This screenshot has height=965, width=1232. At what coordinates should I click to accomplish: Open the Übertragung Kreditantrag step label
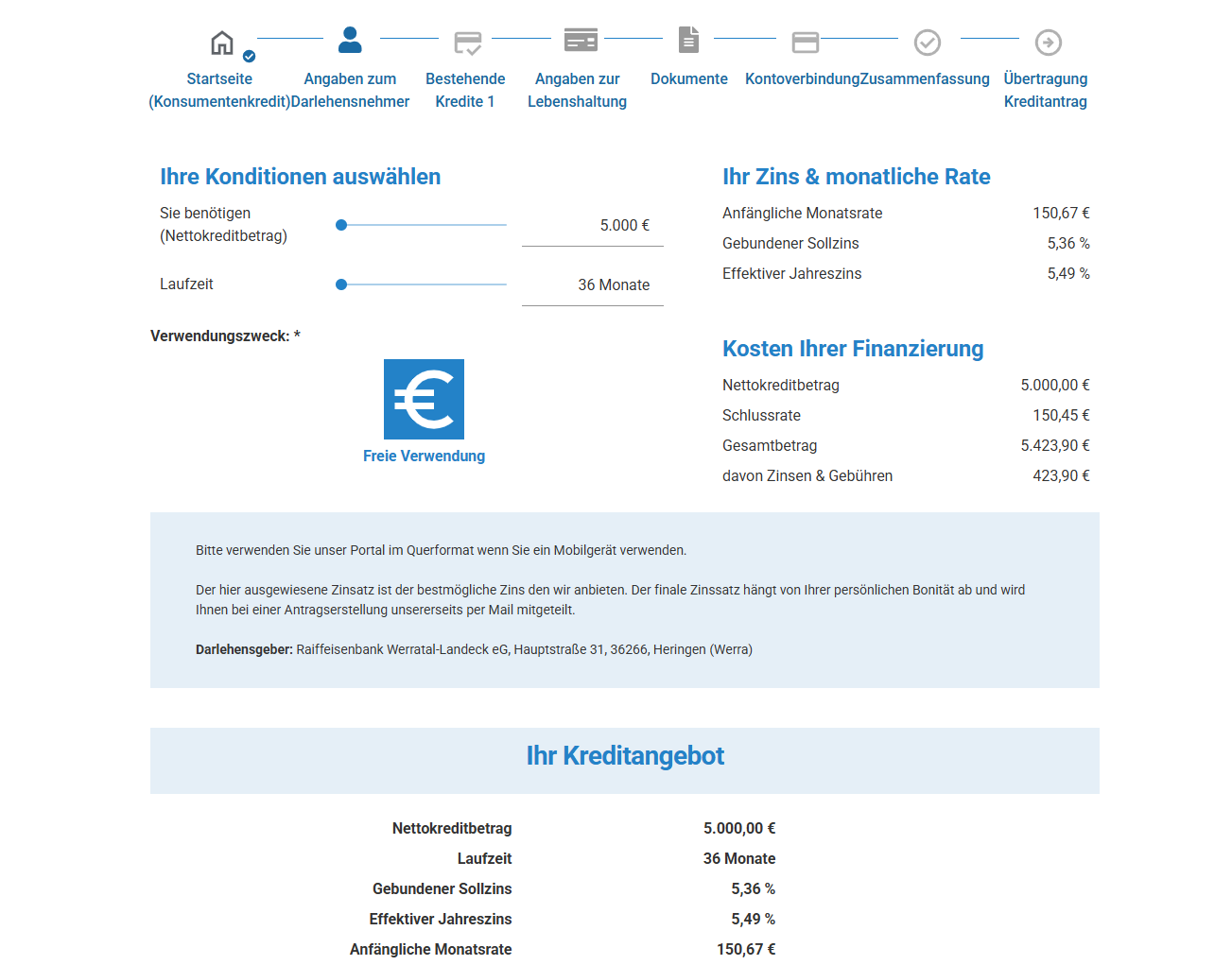1045,91
